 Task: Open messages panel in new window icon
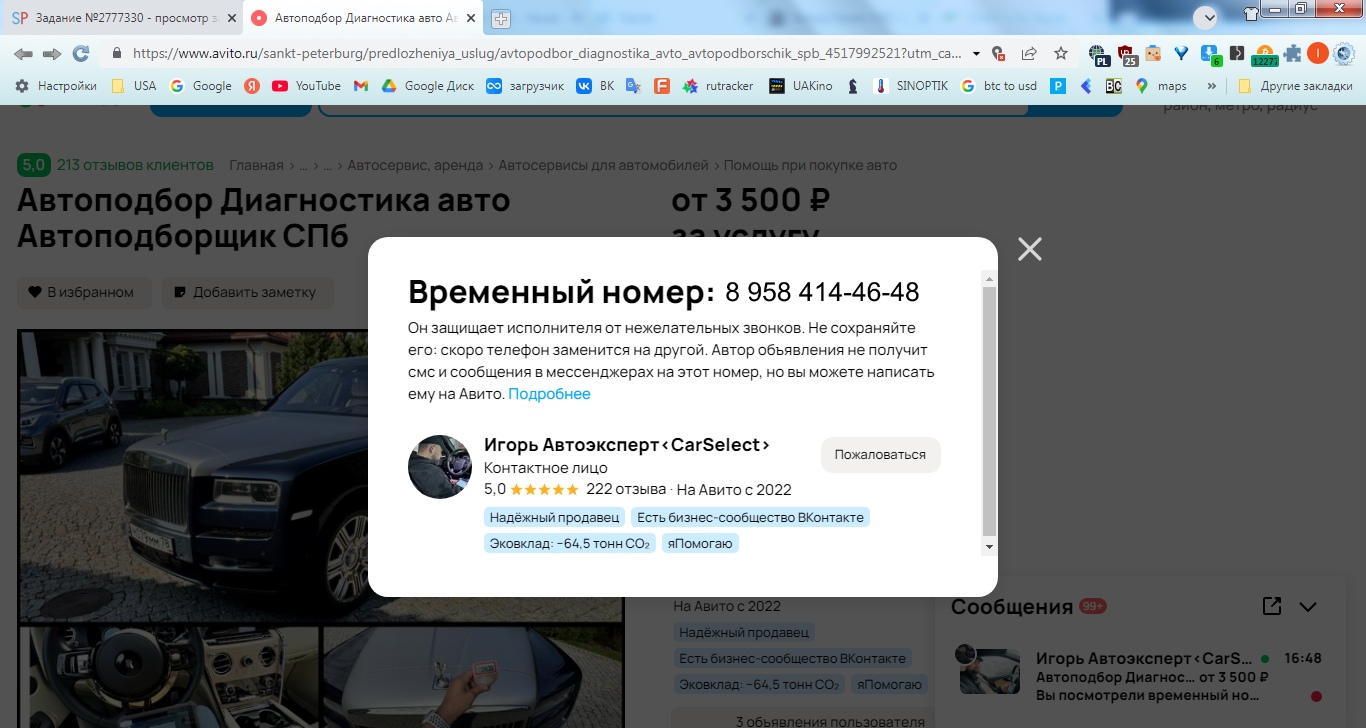pos(1272,606)
